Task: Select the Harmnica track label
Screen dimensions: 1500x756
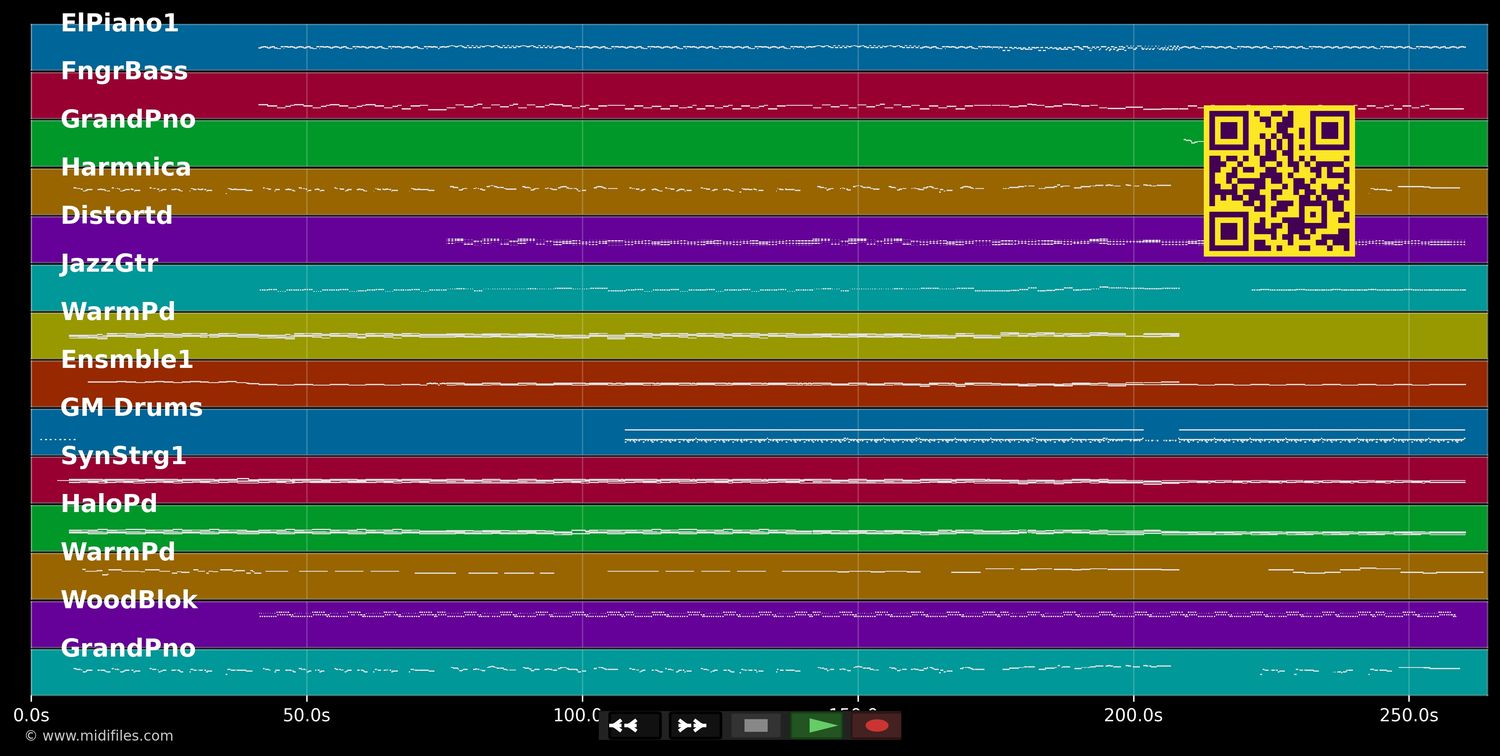Action: 126,167
